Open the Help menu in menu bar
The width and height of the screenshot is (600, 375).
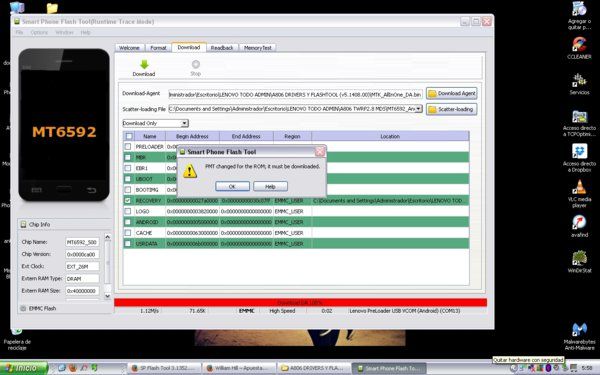pos(85,33)
